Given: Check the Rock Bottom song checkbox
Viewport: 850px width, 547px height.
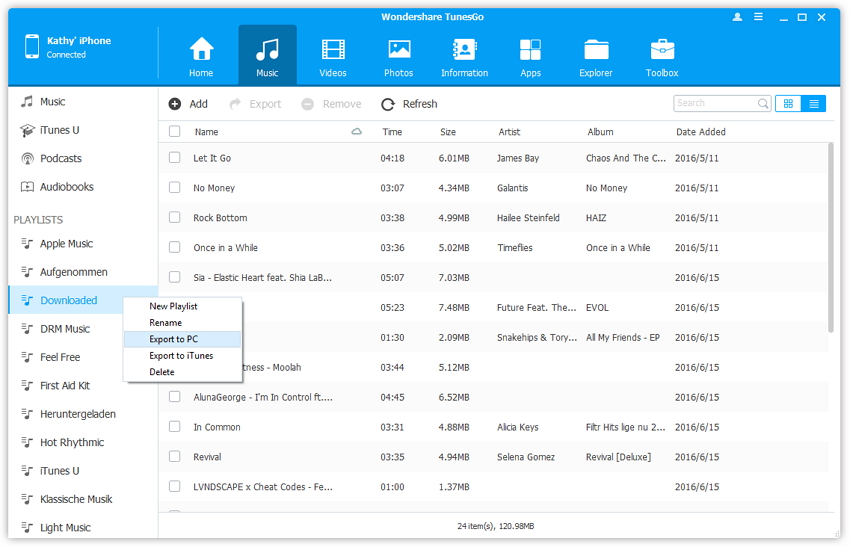Looking at the screenshot, I should pyautogui.click(x=175, y=218).
